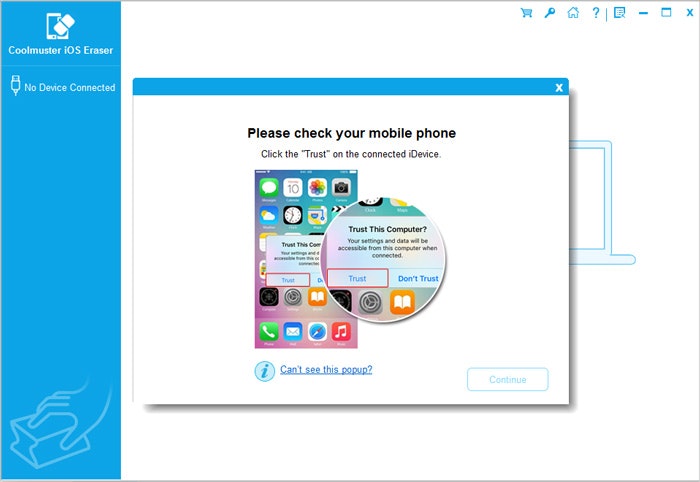The image size is (700, 482).
Task: Click the "Click the Trust" instruction text
Action: (x=351, y=154)
